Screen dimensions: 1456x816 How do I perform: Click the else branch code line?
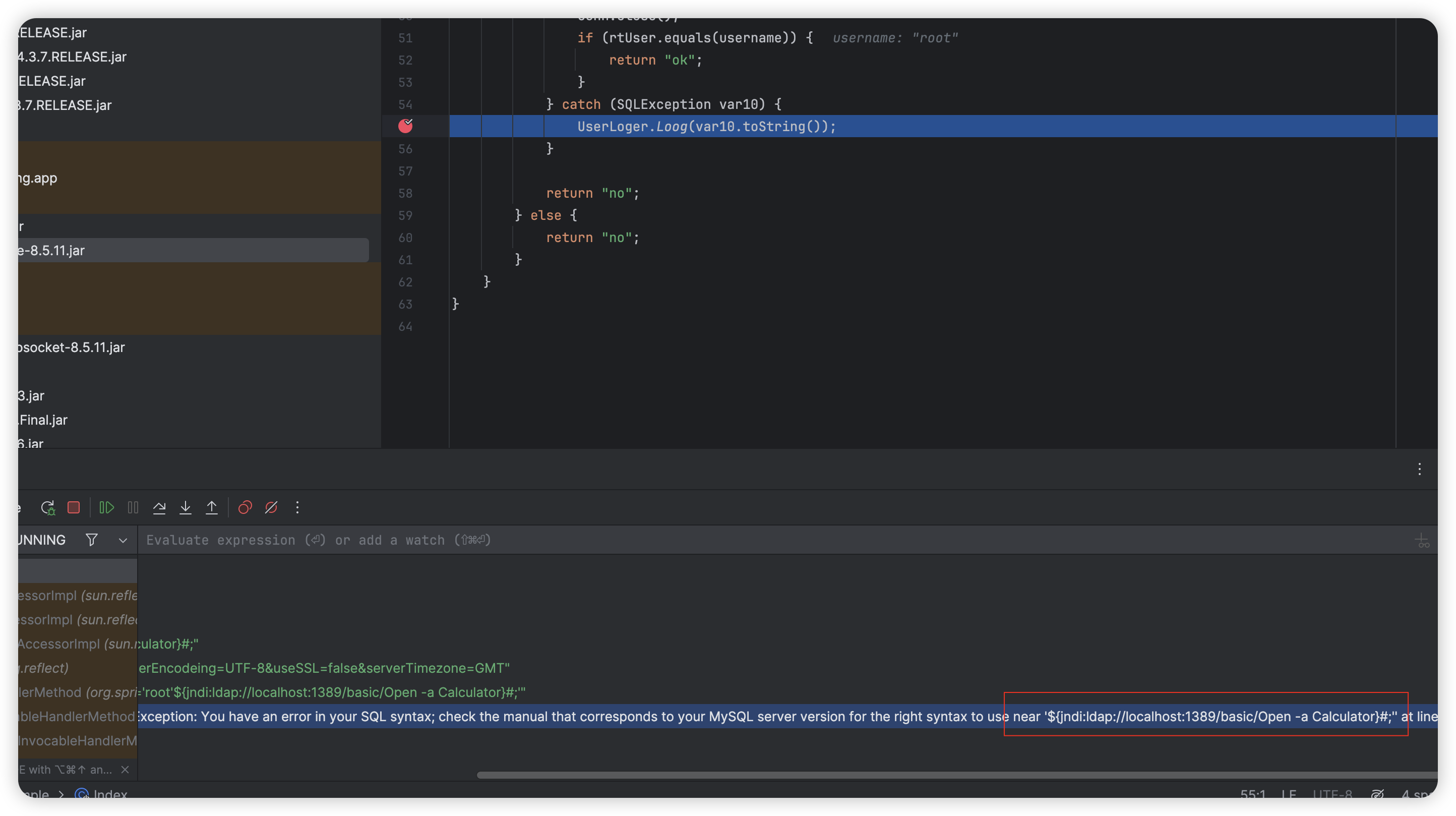[x=546, y=215]
